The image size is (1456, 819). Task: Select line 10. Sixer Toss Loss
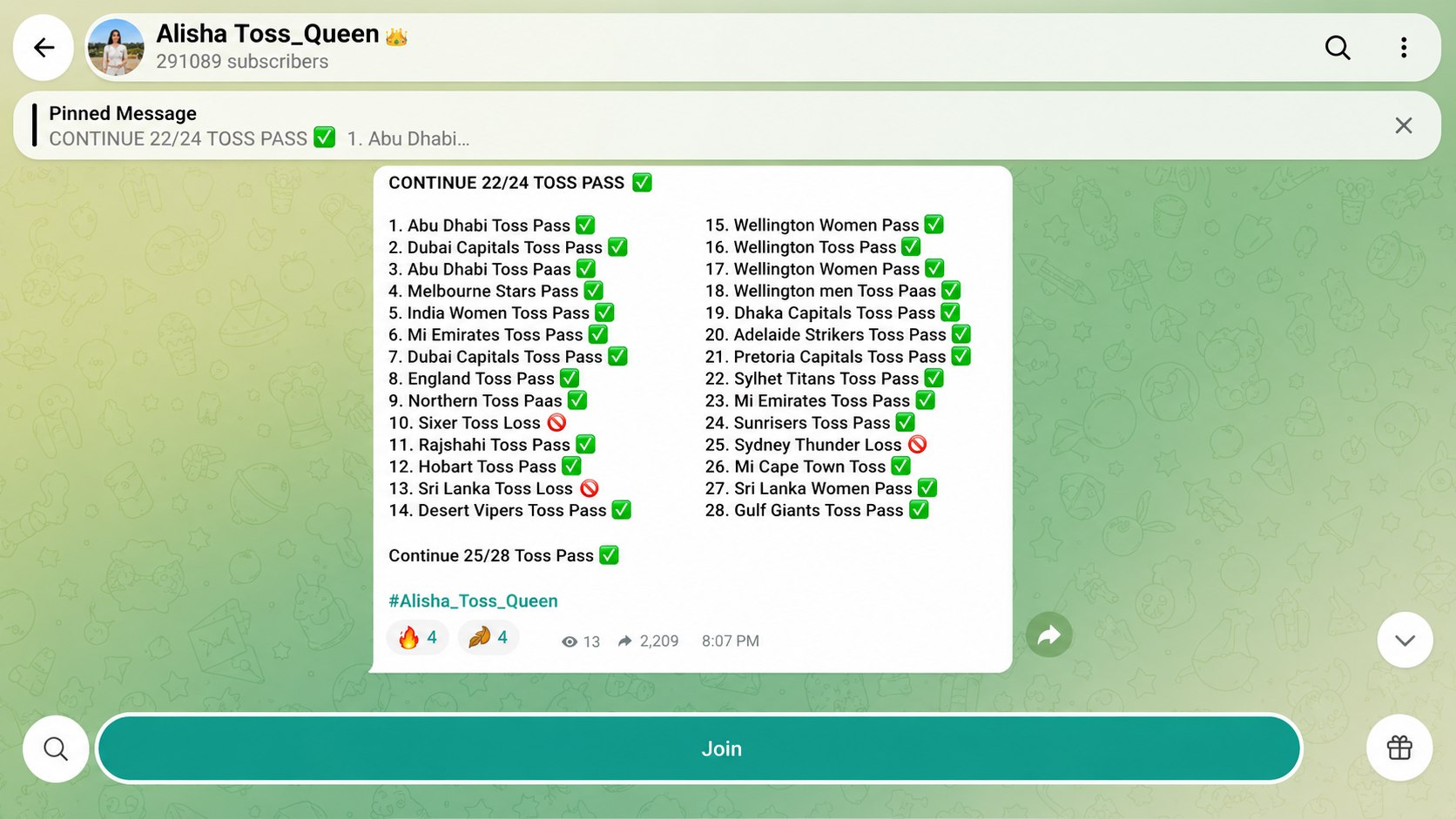point(477,423)
